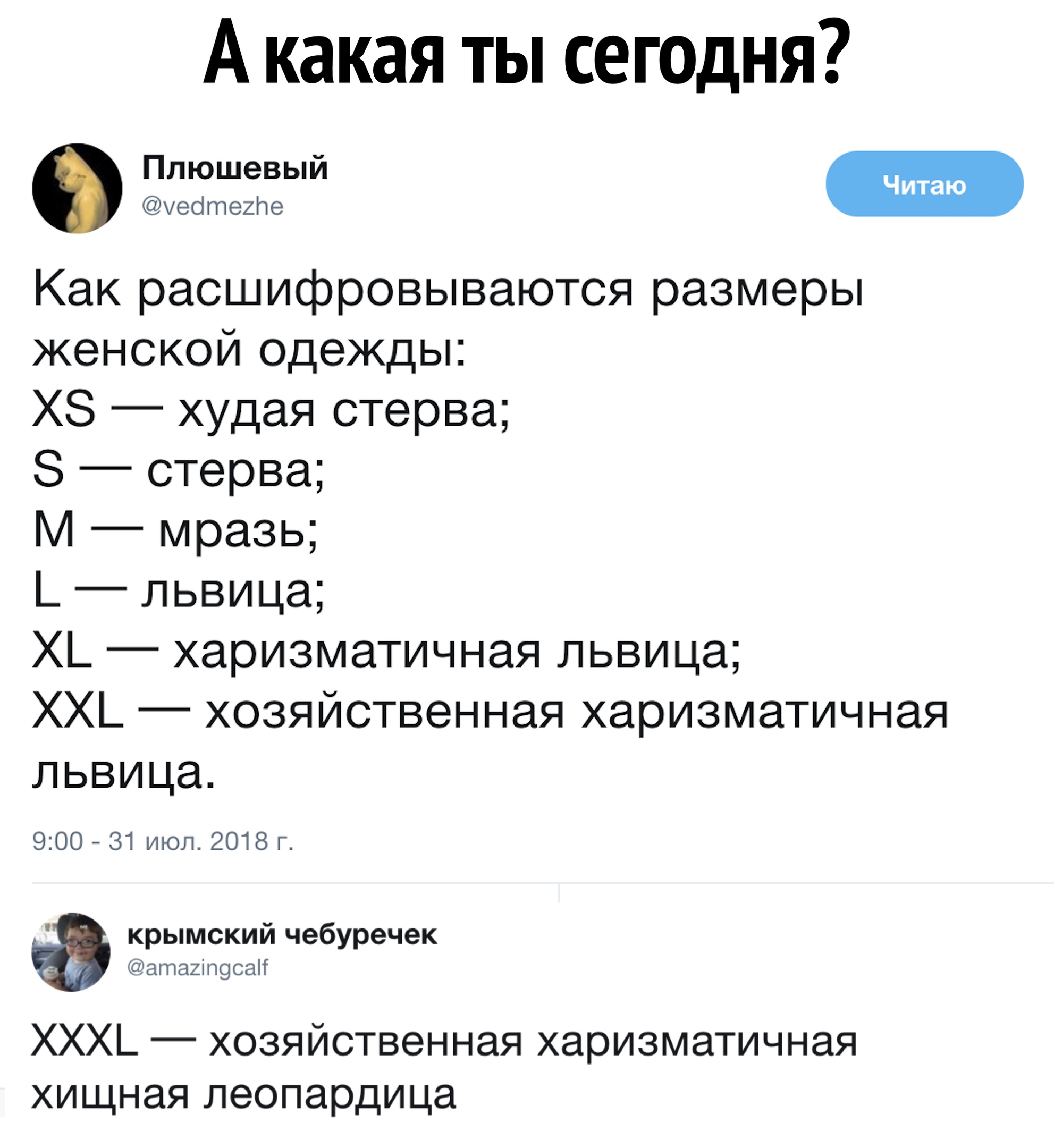1054x1148 pixels.
Task: Click the final львица. word in the first tweet
Action: [124, 773]
